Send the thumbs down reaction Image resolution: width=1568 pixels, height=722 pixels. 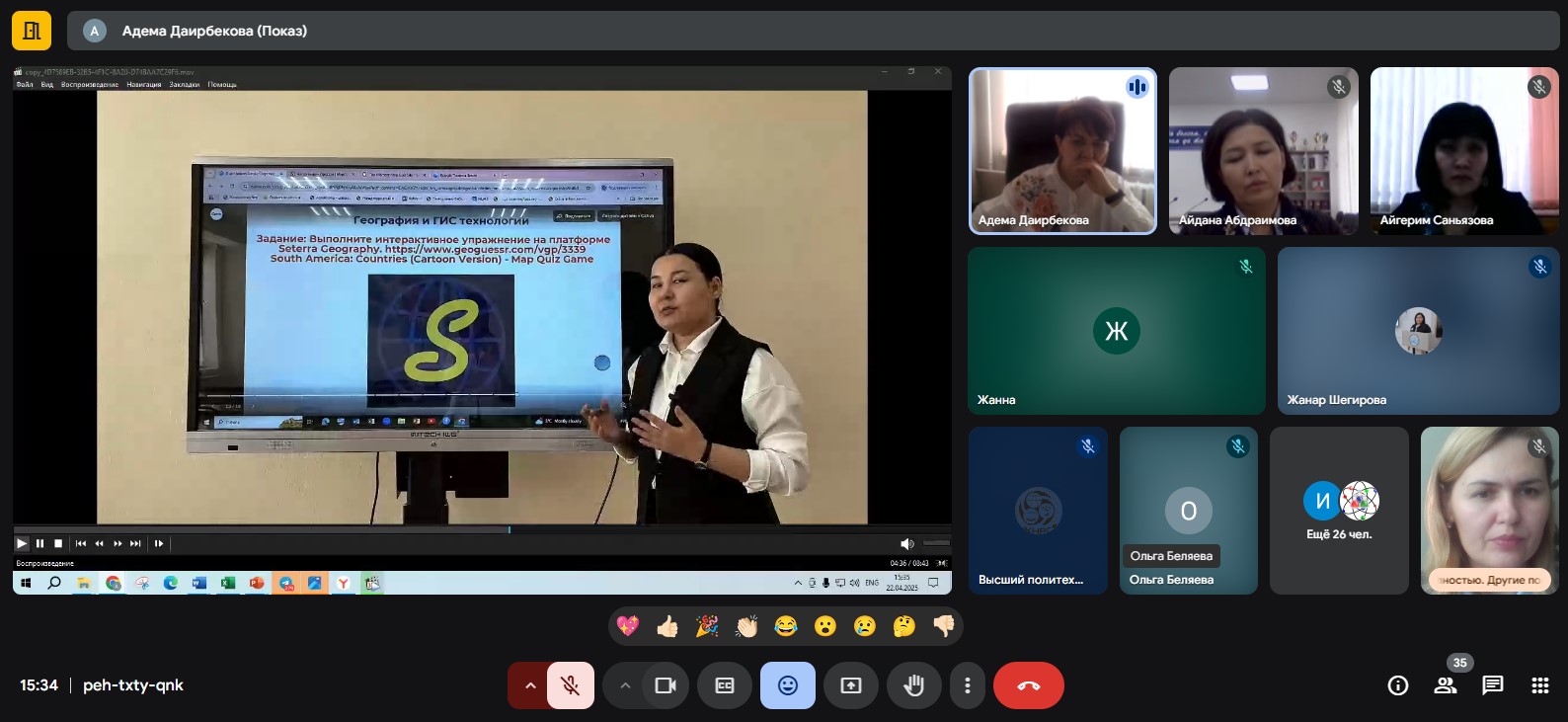943,626
